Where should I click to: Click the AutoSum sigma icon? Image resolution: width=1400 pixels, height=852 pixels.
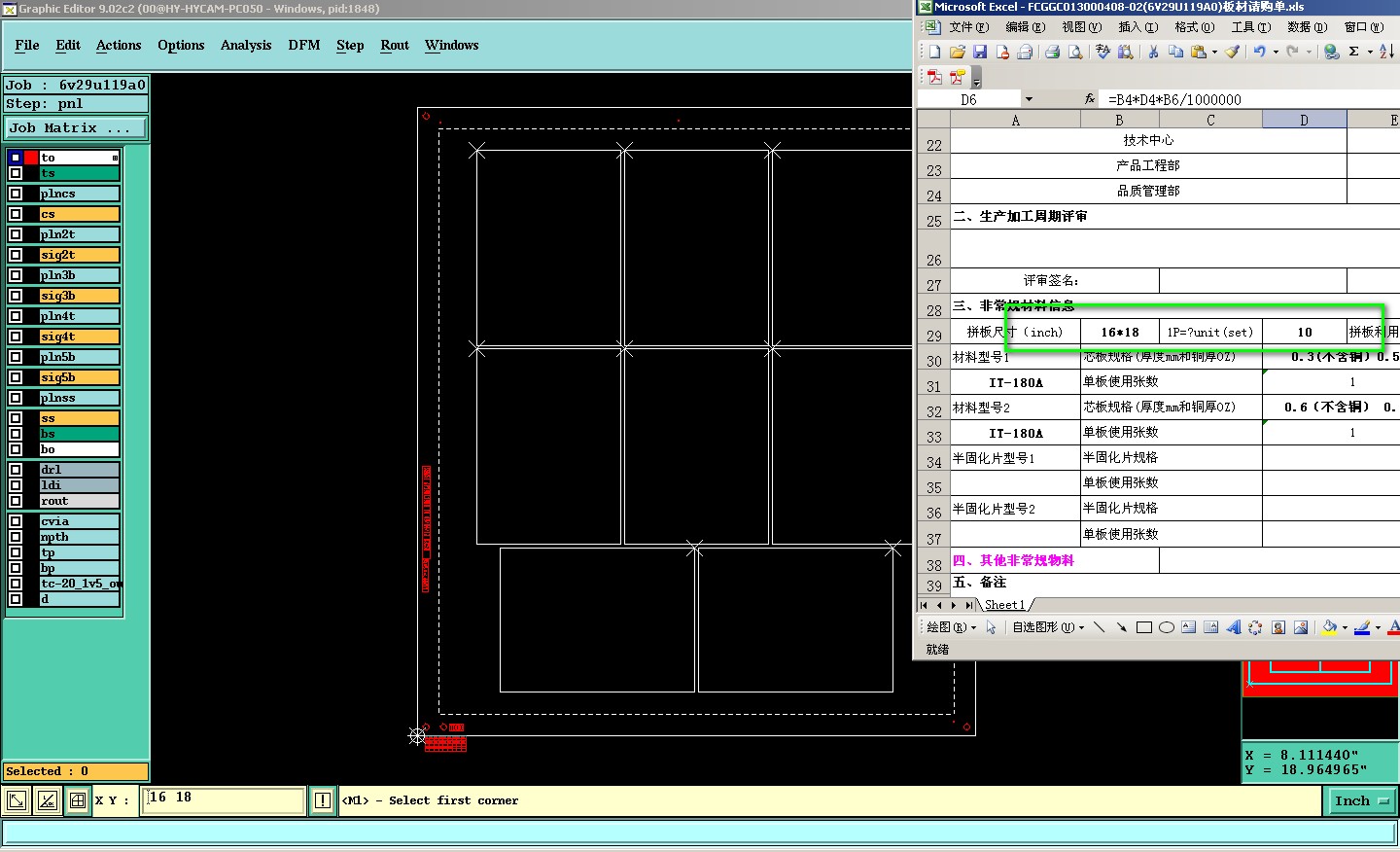click(1353, 52)
